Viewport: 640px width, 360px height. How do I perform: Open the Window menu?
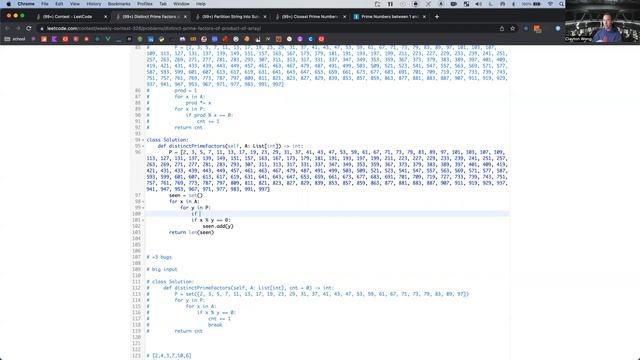click(x=181, y=4)
